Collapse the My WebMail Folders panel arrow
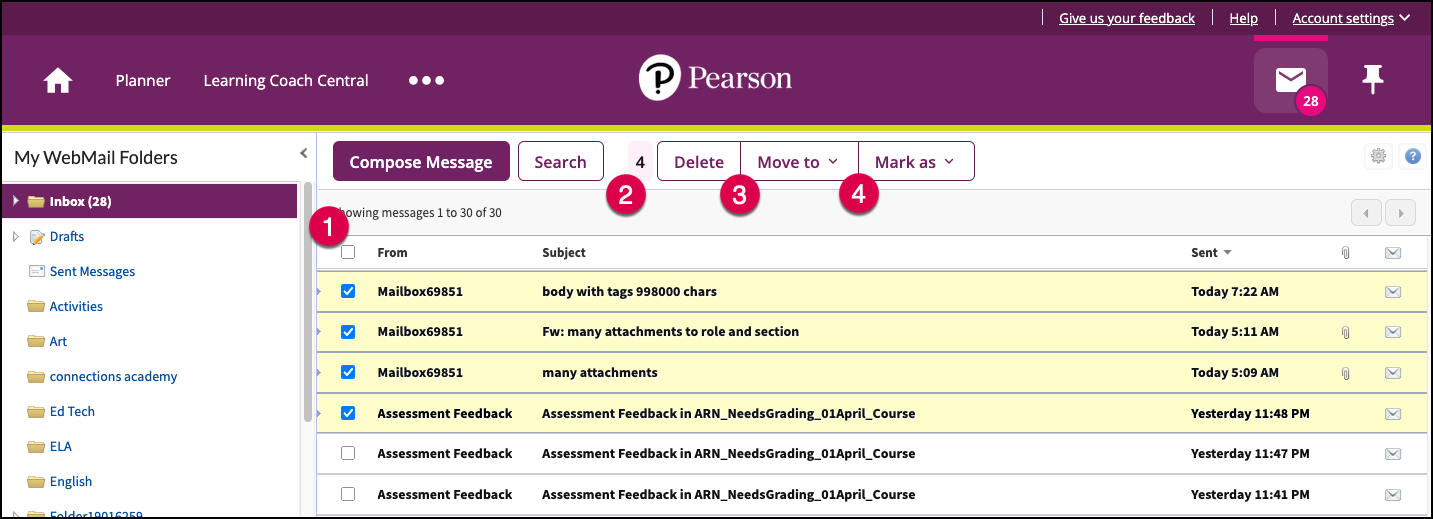1433x519 pixels. pos(304,154)
